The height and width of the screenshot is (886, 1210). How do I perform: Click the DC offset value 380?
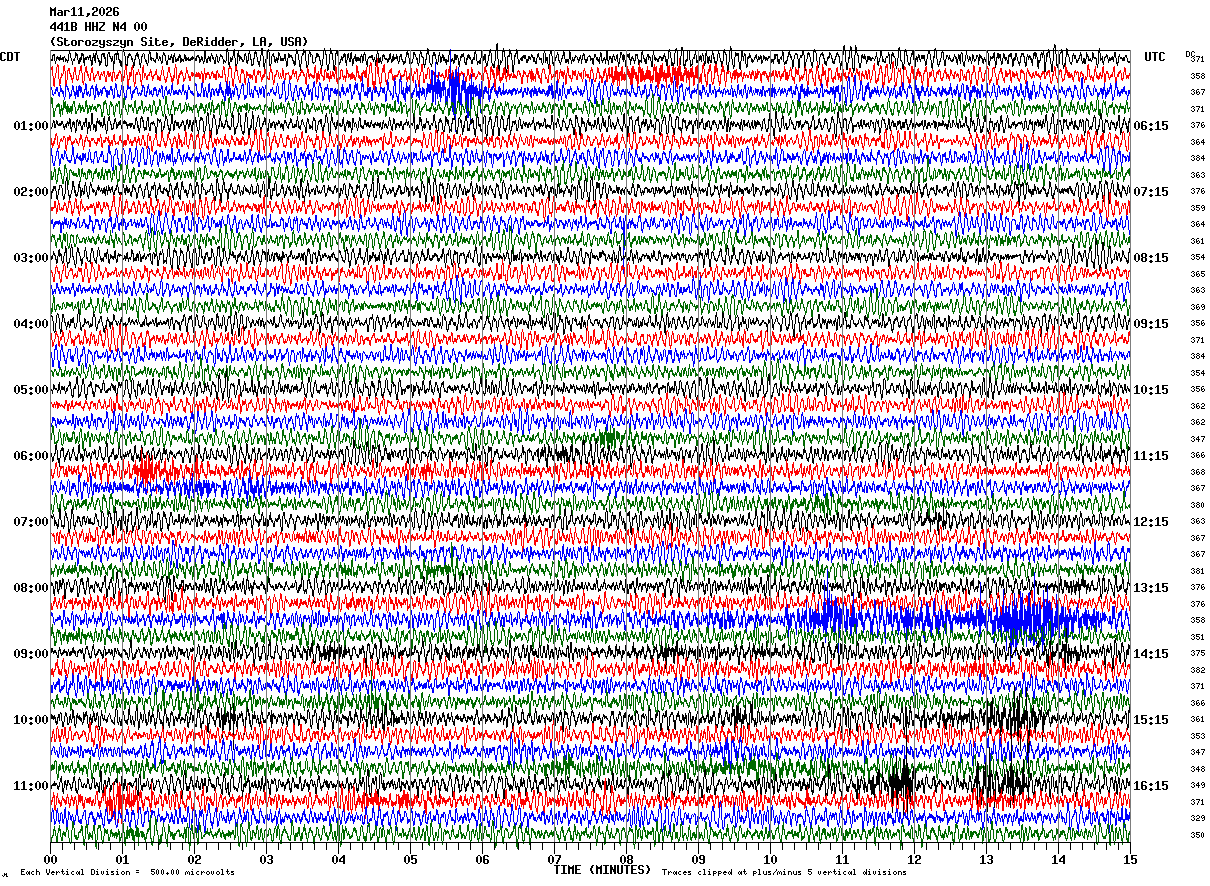[1197, 505]
